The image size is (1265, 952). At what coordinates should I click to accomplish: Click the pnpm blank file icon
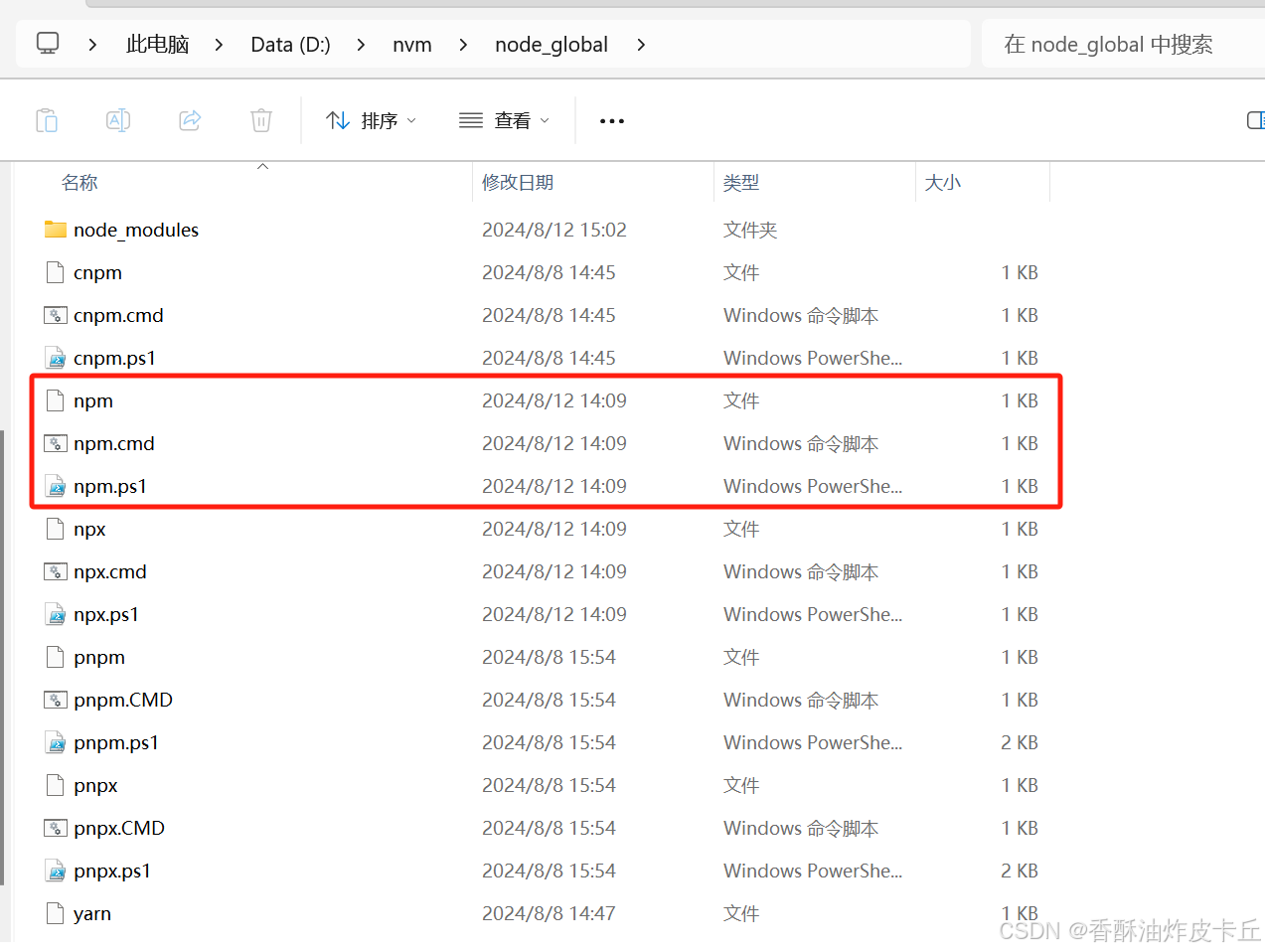(56, 657)
